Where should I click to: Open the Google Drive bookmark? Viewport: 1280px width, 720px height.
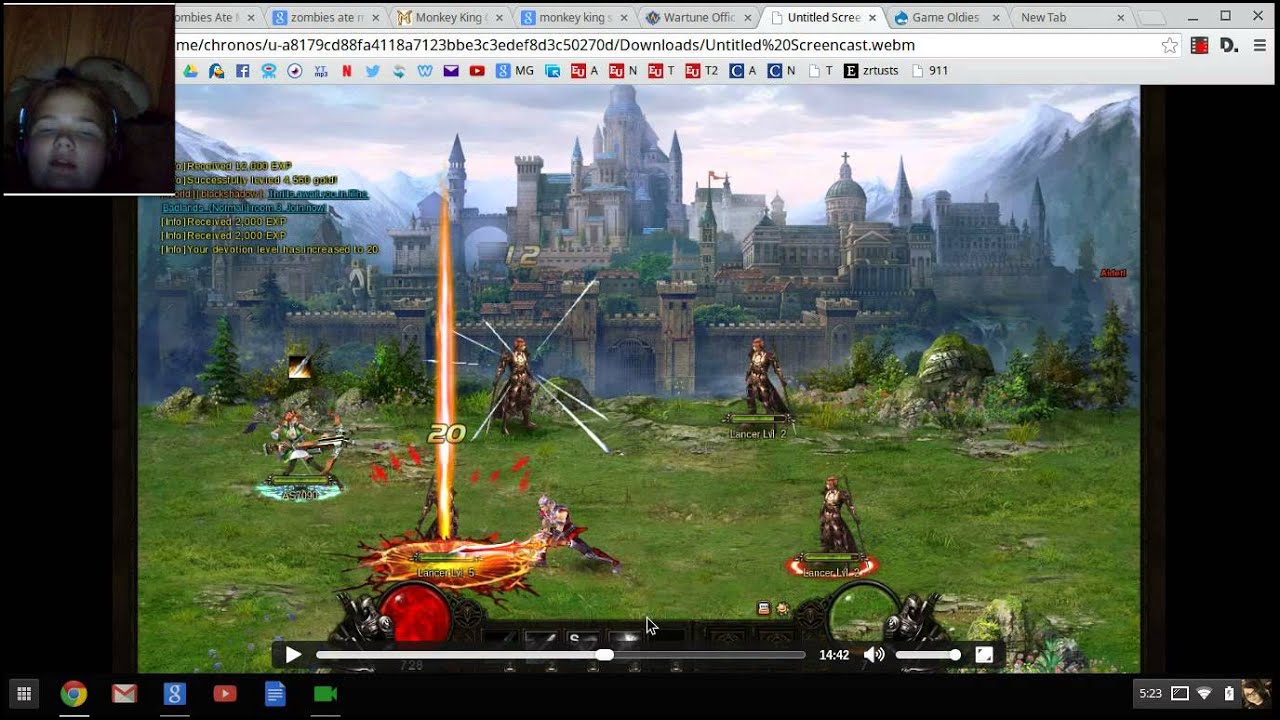click(x=190, y=71)
